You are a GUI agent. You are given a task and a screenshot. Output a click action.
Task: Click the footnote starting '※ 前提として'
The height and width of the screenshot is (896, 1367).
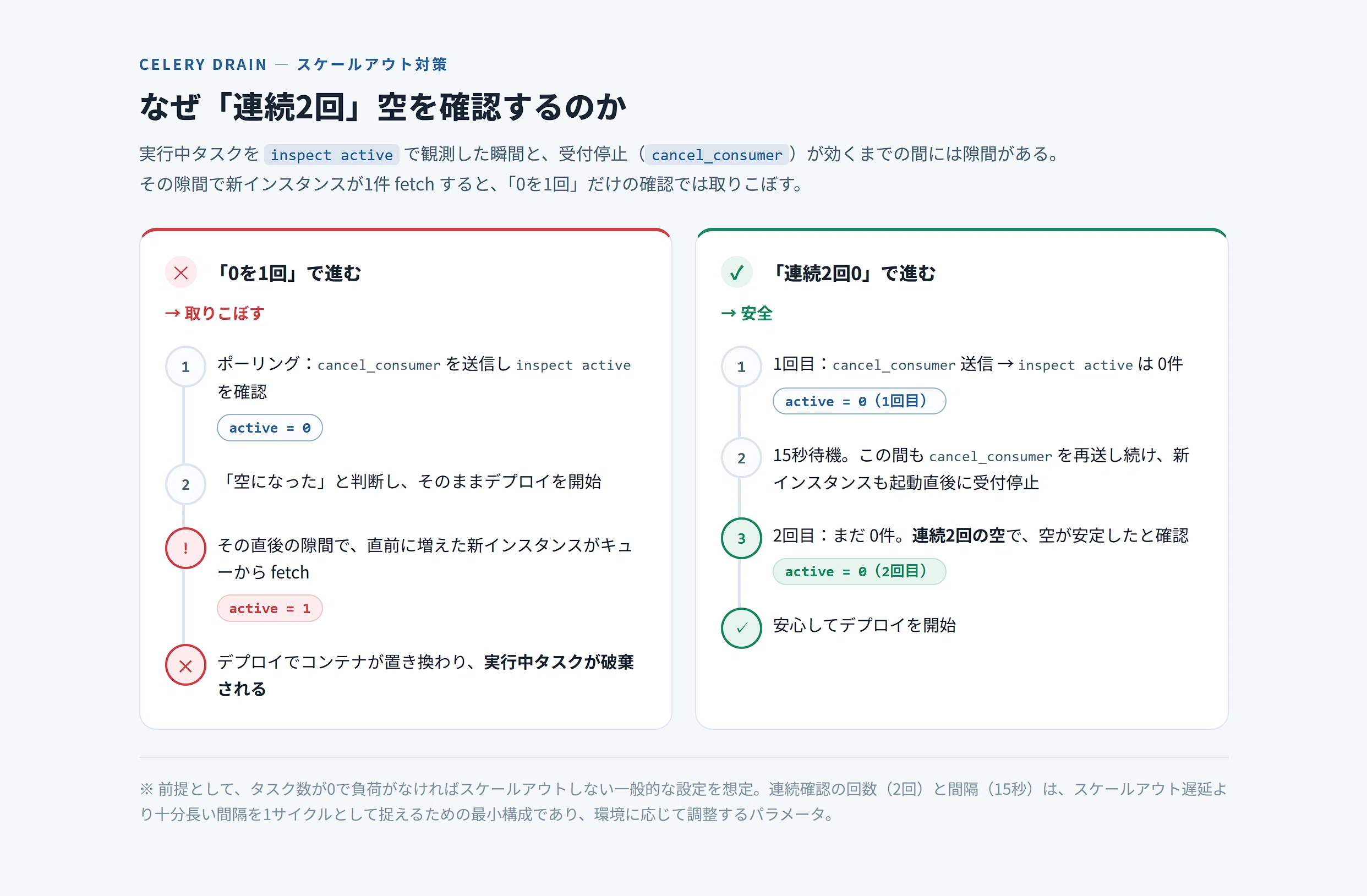[x=683, y=801]
